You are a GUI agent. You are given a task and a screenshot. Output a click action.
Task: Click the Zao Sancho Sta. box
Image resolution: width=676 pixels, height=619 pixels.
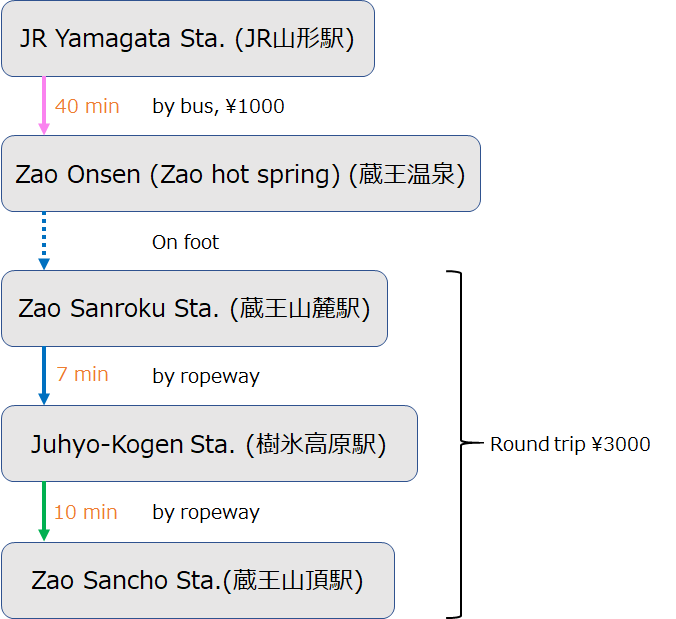(x=198, y=581)
